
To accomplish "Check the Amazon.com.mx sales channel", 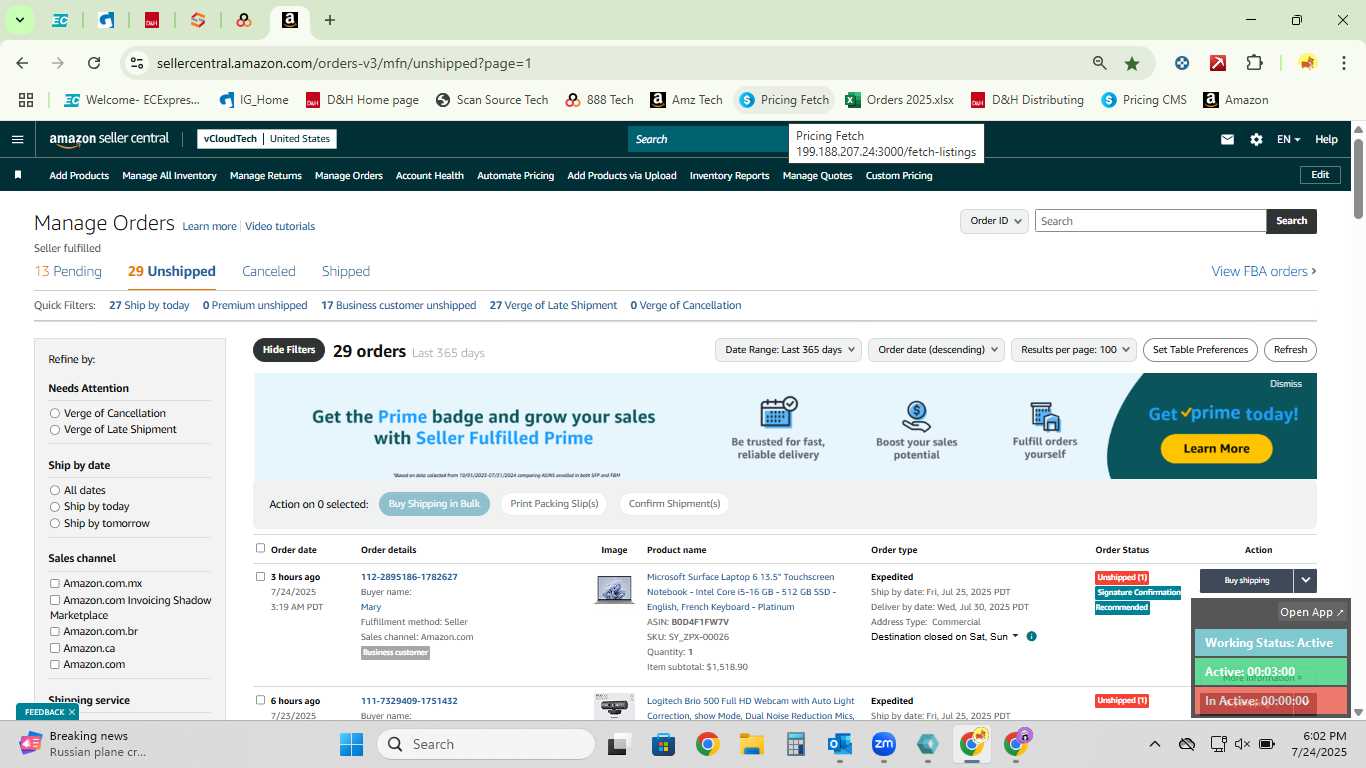I will tap(55, 583).
